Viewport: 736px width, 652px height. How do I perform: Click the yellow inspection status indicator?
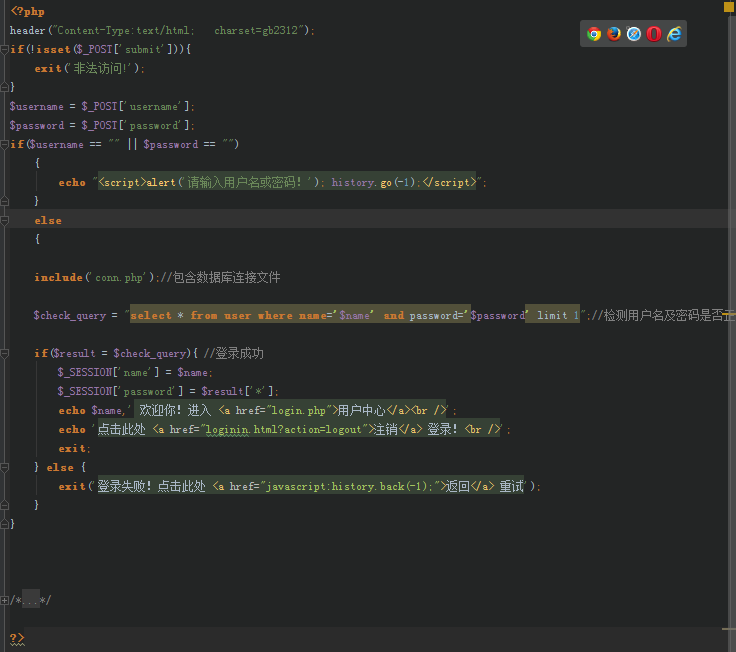pos(728,7)
